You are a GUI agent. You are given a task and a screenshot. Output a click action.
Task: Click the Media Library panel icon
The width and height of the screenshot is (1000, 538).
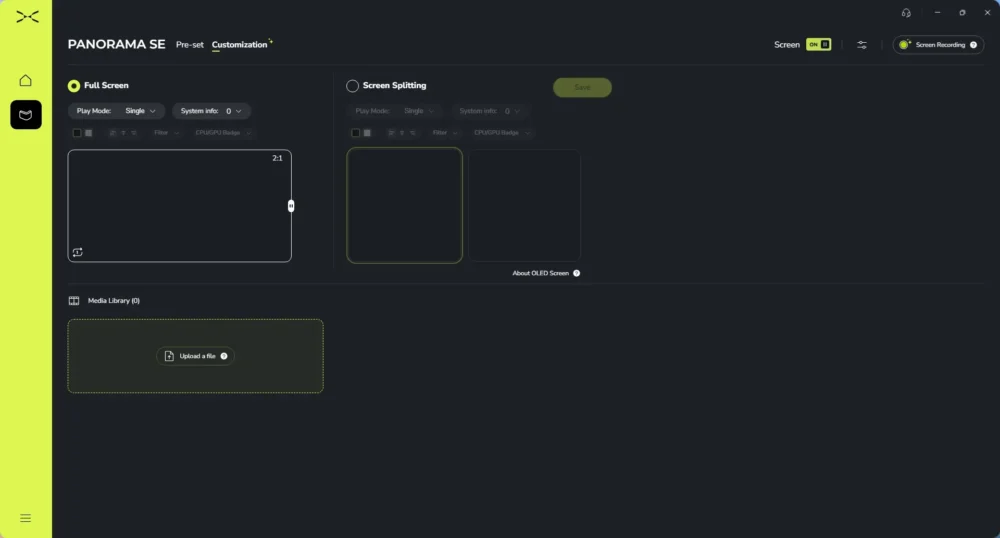click(74, 300)
